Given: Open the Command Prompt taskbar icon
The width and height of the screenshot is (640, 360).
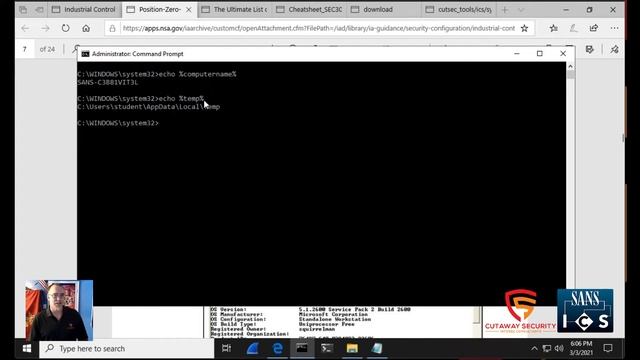Looking at the screenshot, I should [x=302, y=348].
